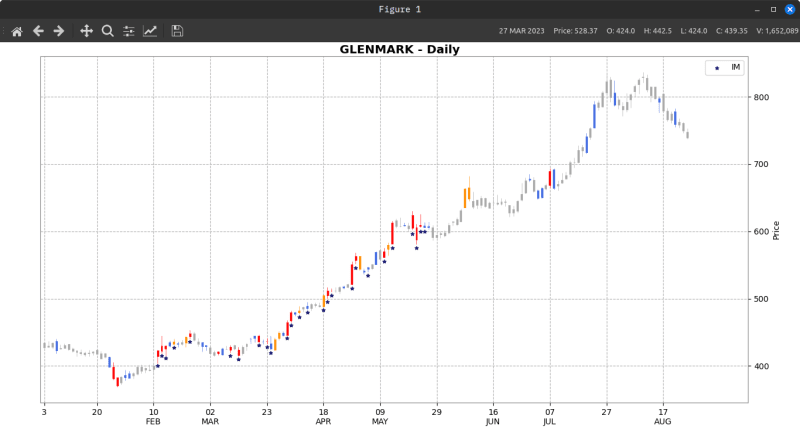Click the 02 MAR date label
The width and height of the screenshot is (800, 429).
(210, 417)
